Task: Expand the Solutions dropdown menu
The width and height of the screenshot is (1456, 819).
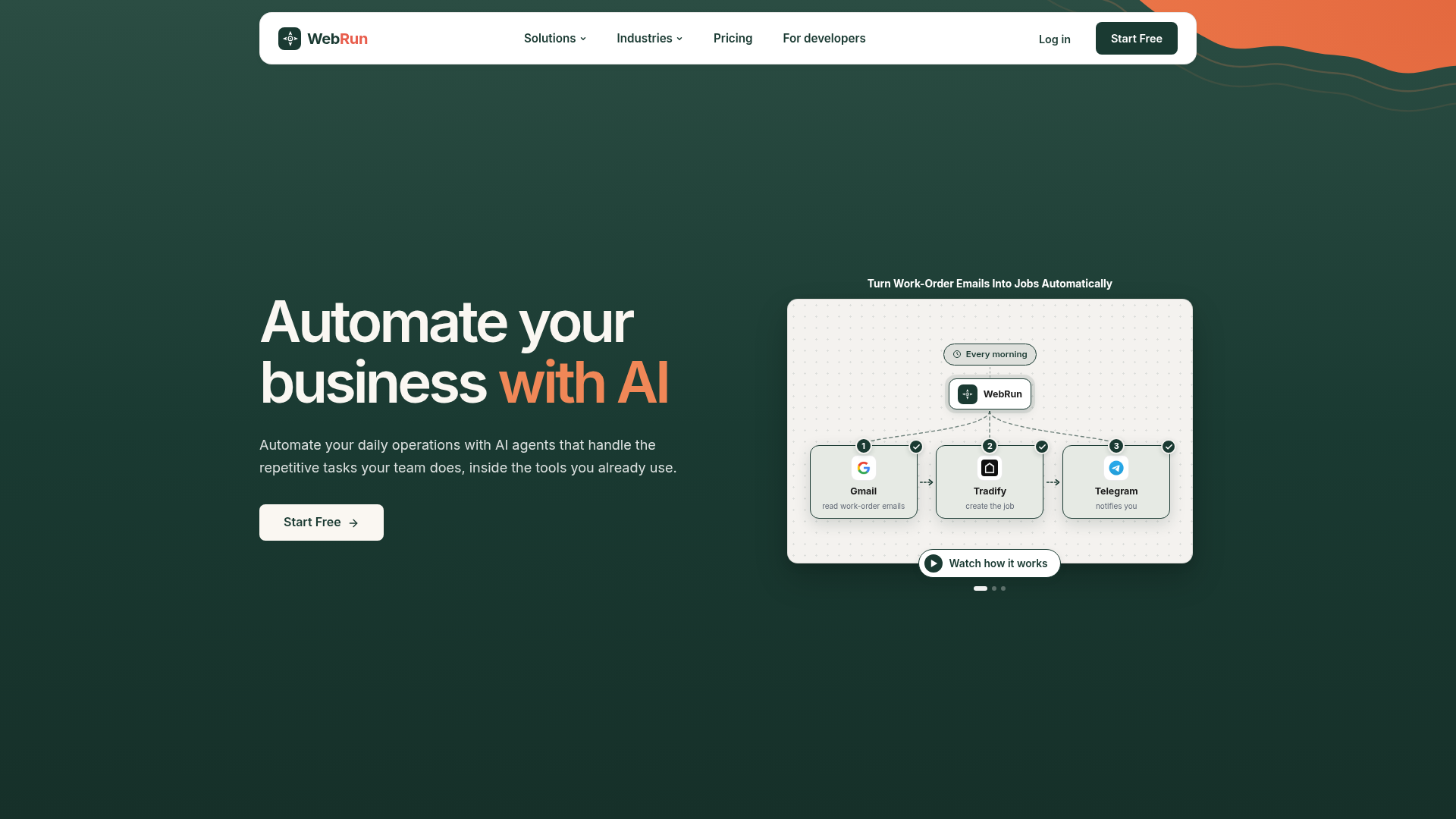Action: [555, 39]
